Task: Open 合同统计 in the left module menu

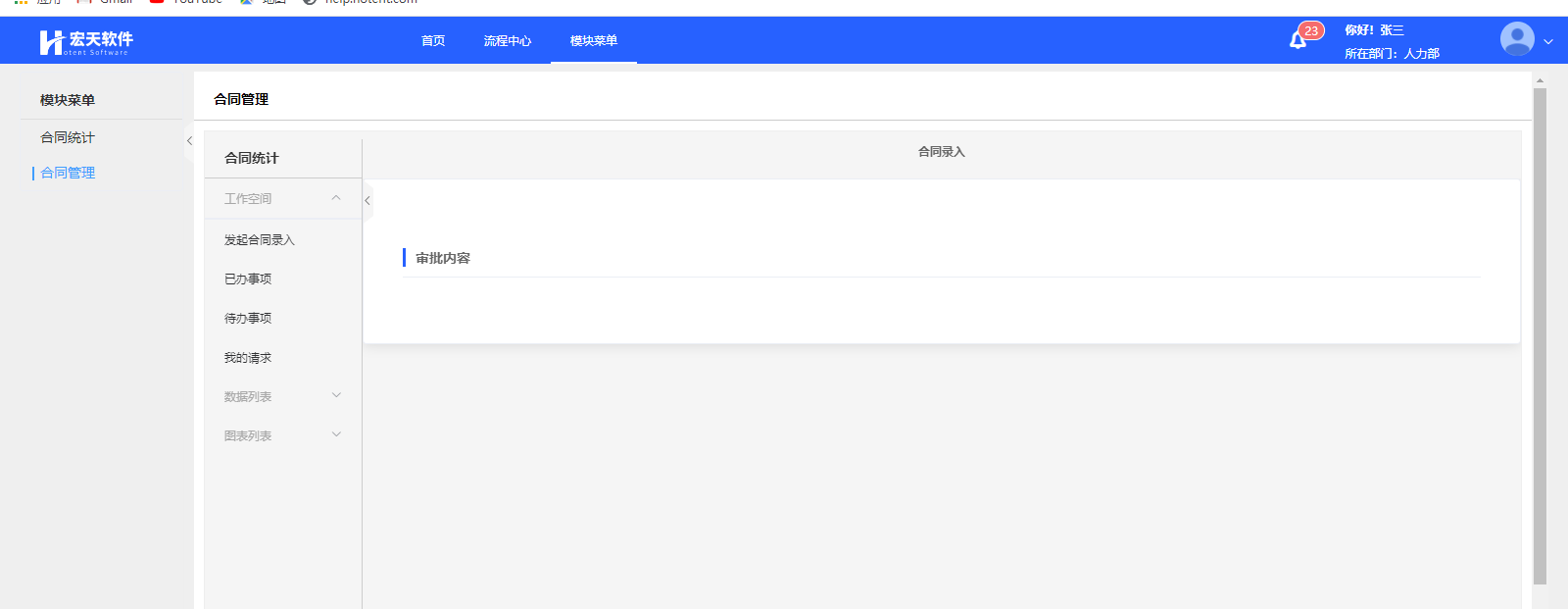Action: click(68, 137)
